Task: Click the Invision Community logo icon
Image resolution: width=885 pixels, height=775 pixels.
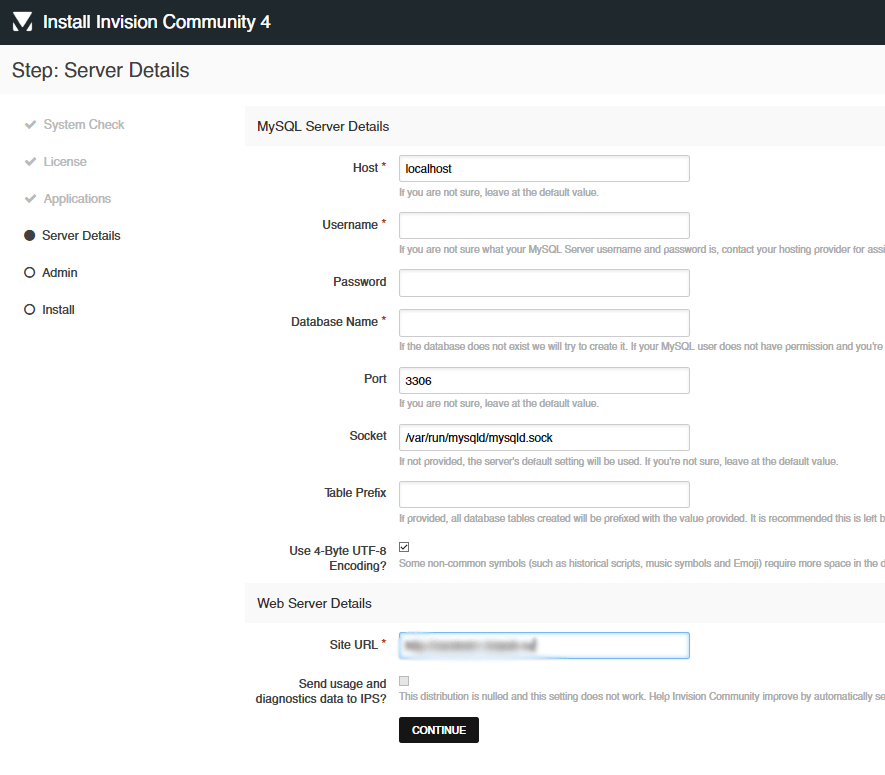Action: 23,22
